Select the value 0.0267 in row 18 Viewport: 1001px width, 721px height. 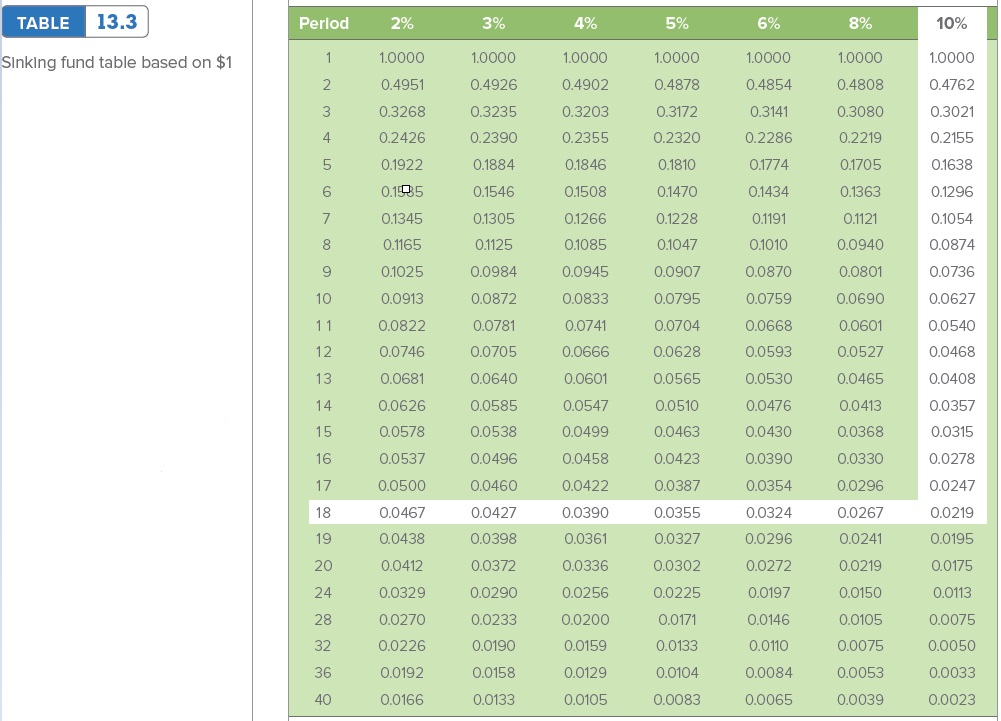click(x=857, y=512)
